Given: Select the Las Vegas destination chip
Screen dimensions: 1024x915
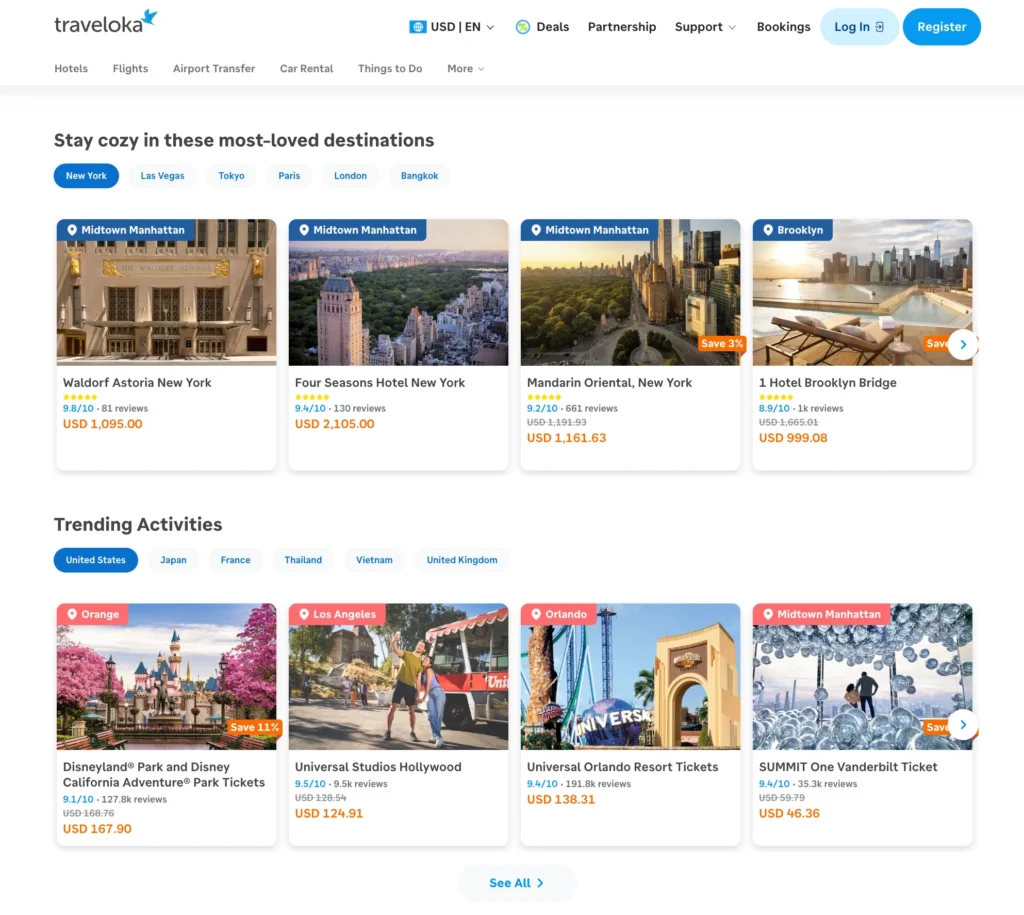Looking at the screenshot, I should [162, 176].
